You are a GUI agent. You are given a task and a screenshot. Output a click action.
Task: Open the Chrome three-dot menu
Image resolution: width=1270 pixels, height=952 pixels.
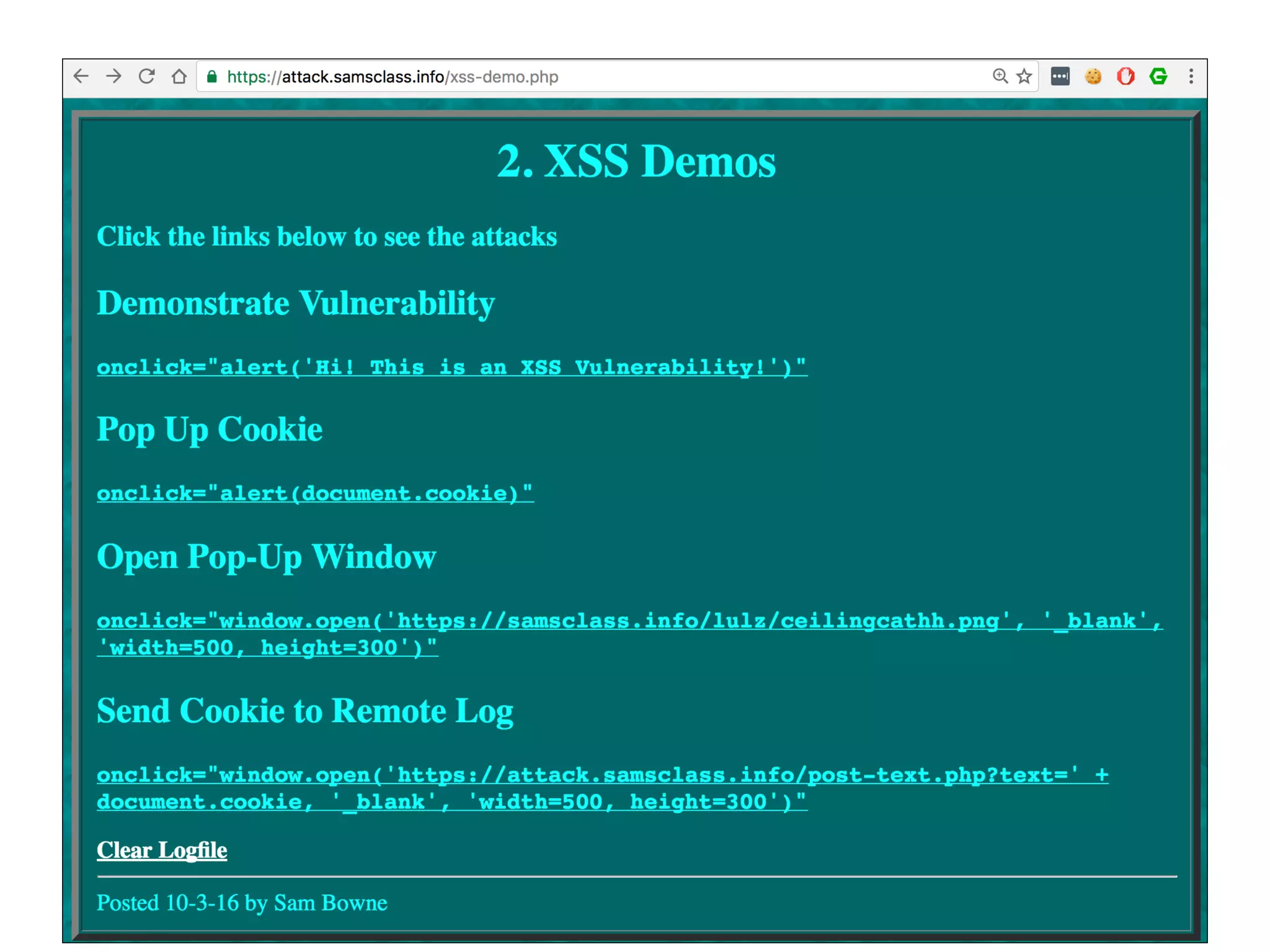click(x=1191, y=76)
